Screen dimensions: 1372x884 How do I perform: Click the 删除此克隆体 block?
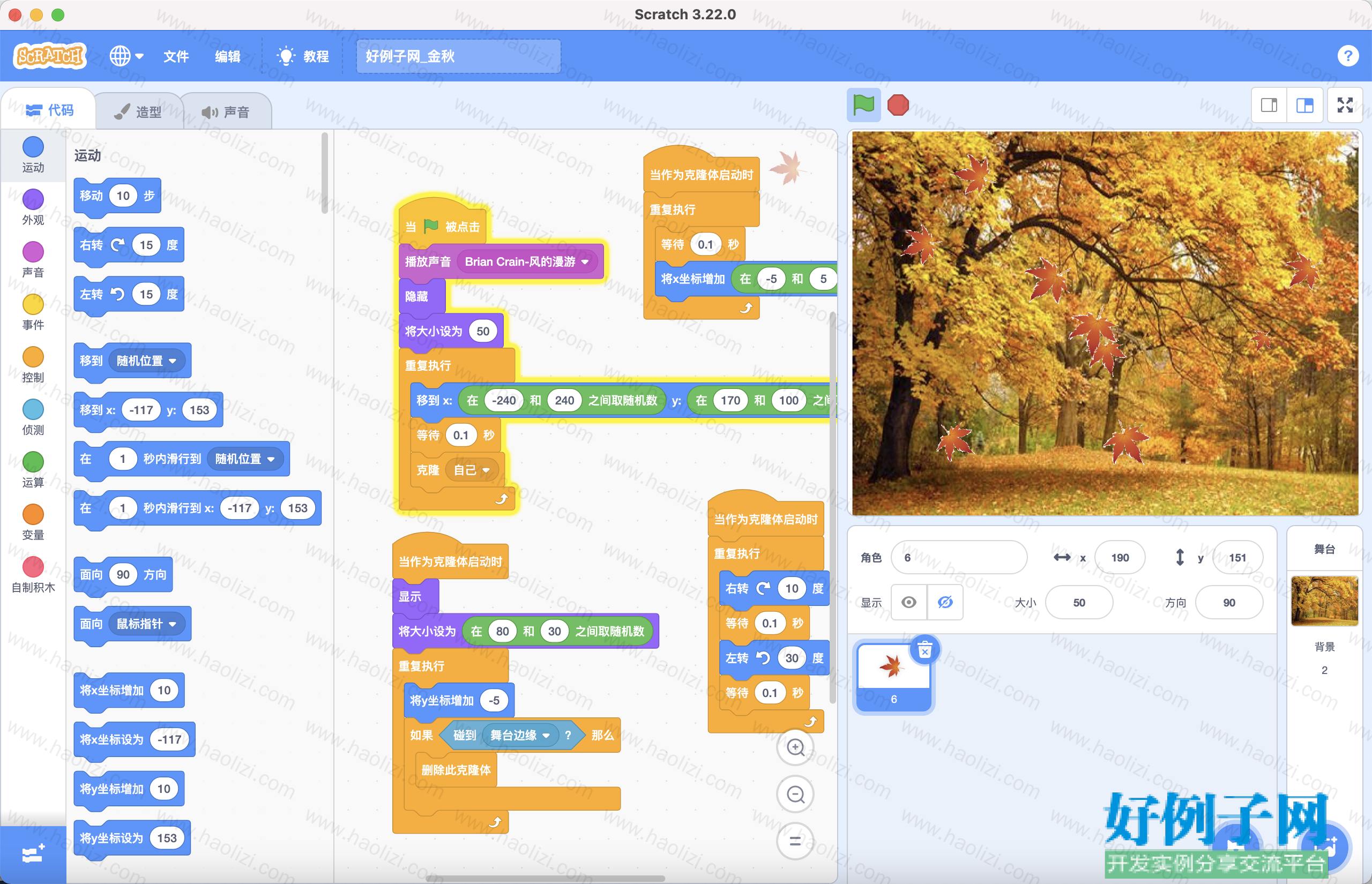click(x=456, y=770)
